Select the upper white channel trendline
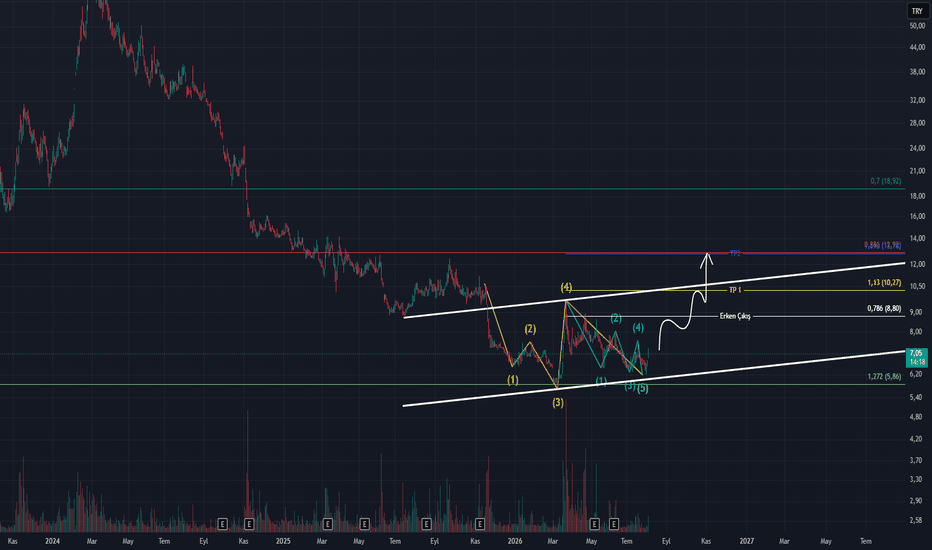The image size is (932, 550). (x=654, y=290)
